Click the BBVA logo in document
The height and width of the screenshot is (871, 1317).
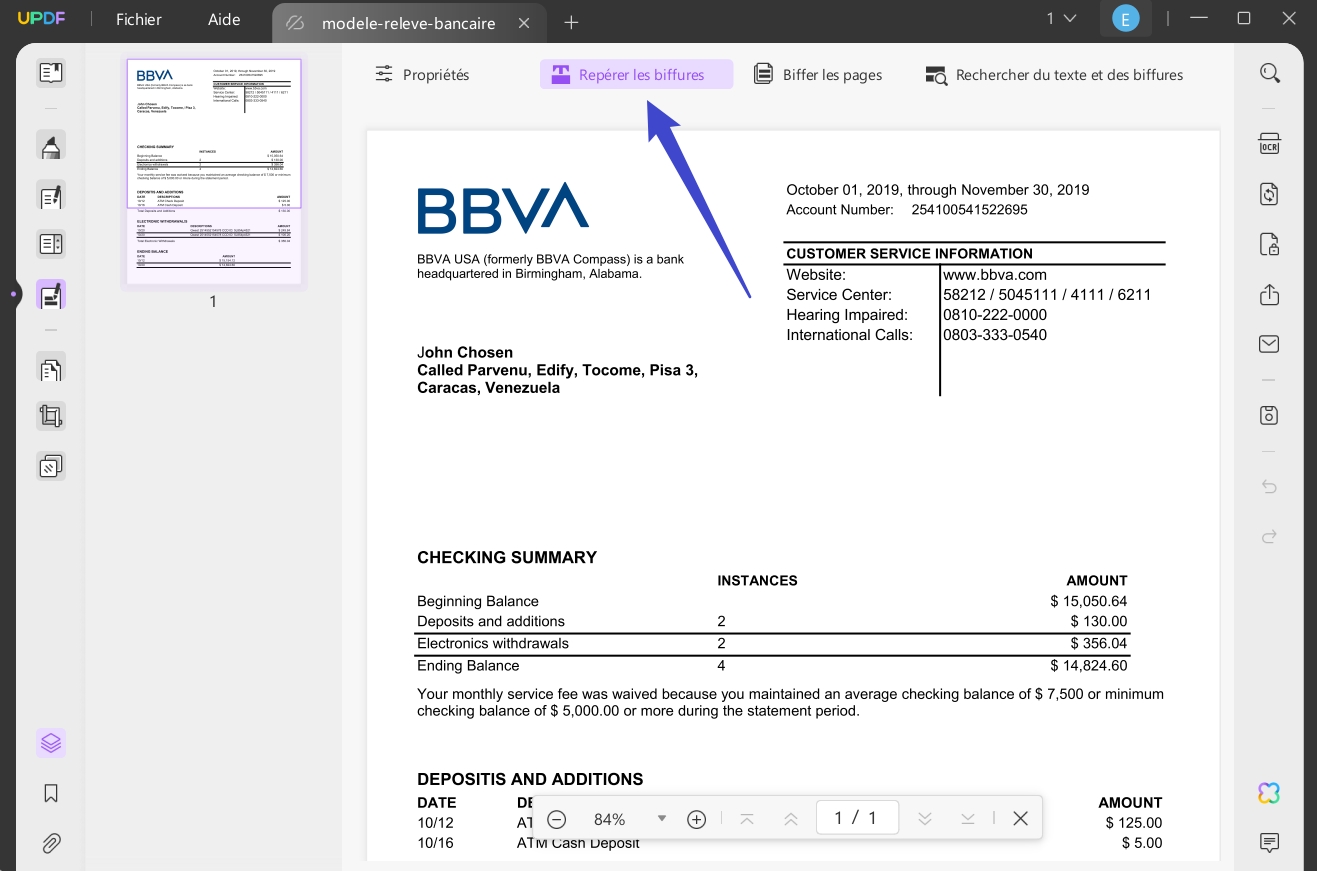[503, 208]
